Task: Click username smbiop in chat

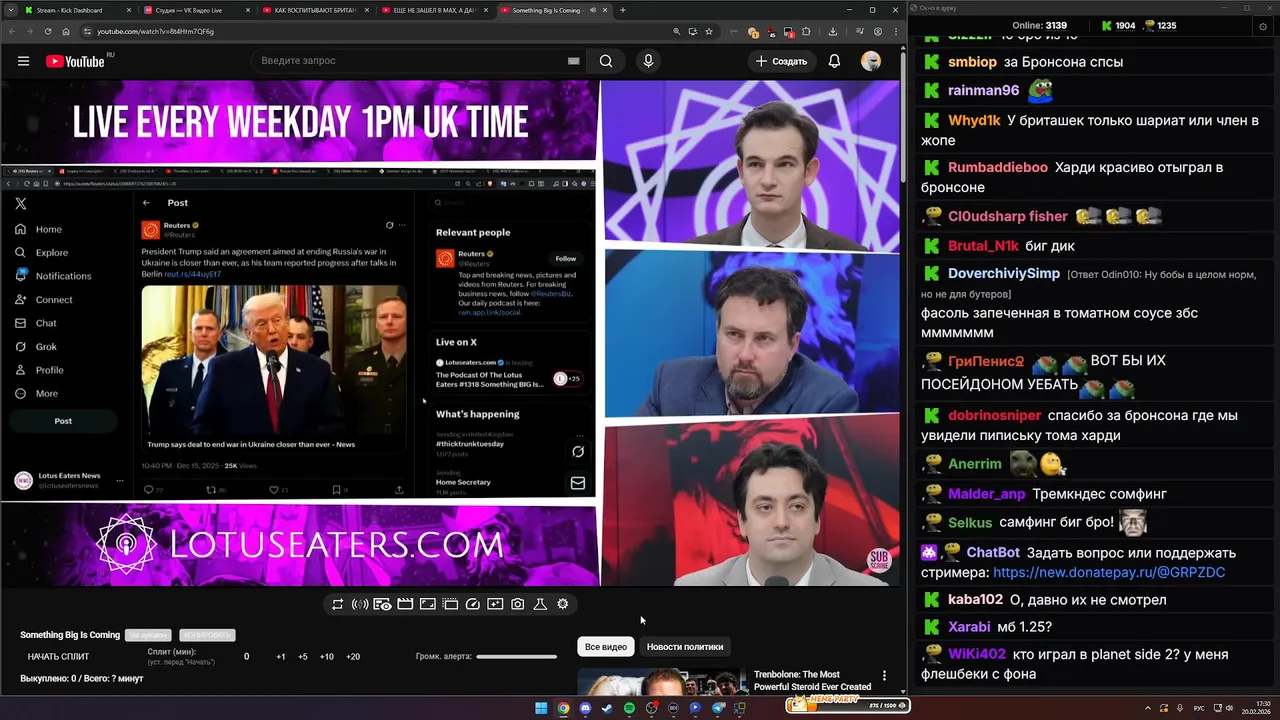Action: pos(972,62)
